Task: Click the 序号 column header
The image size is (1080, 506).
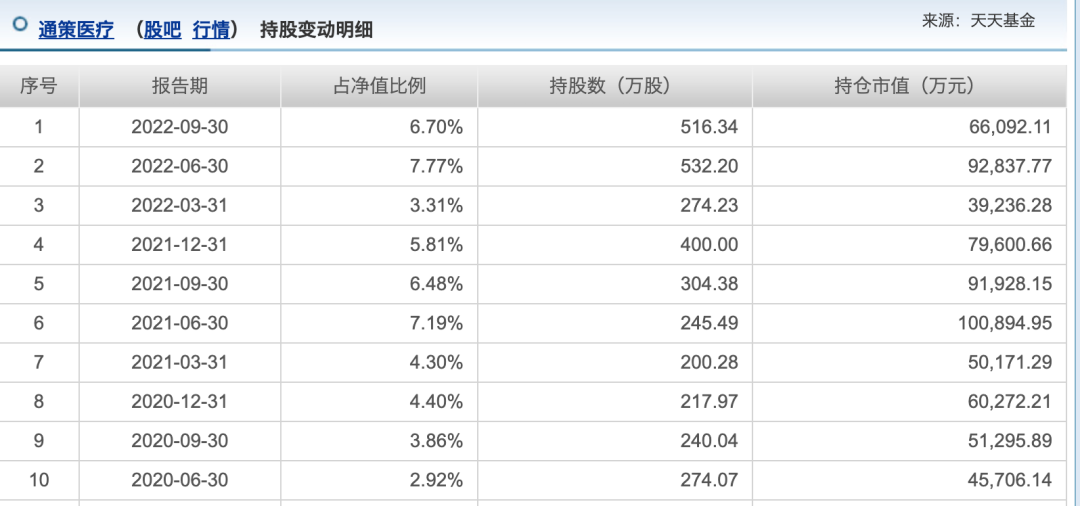Action: [39, 86]
